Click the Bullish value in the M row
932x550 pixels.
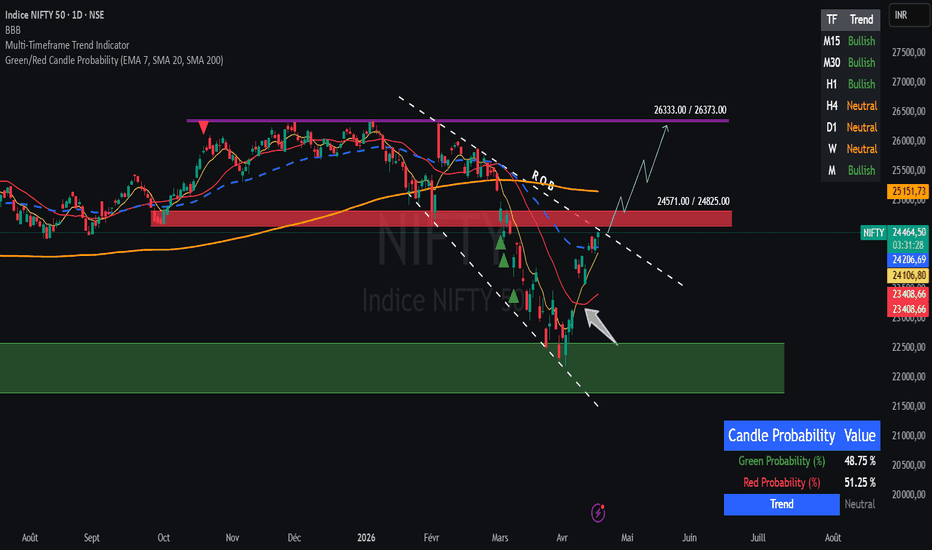[861, 170]
